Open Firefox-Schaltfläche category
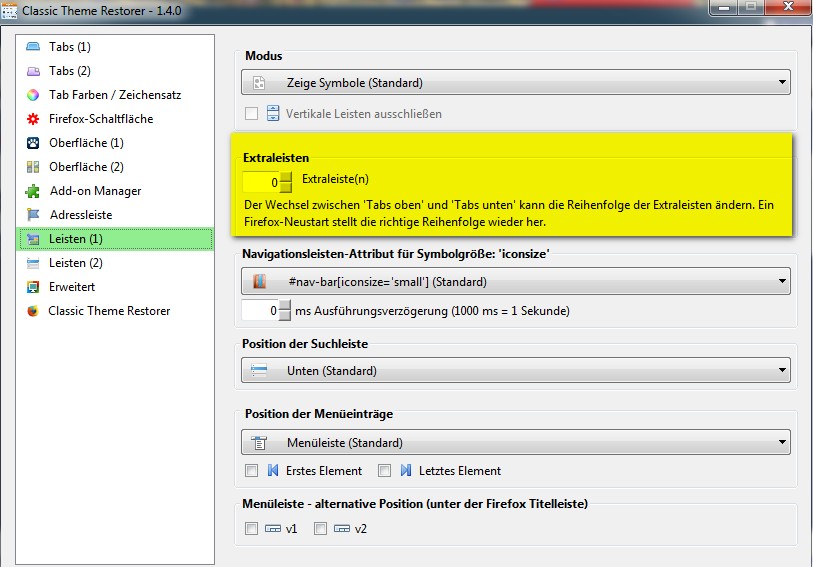The width and height of the screenshot is (813, 567). pos(115,119)
